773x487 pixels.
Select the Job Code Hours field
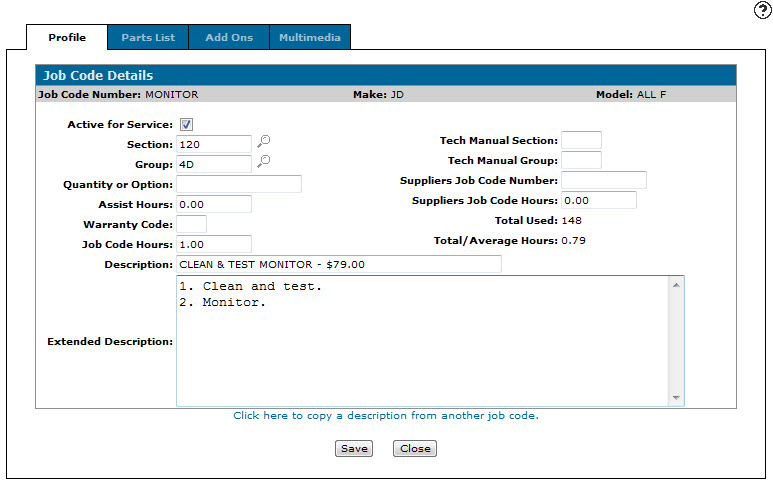click(x=214, y=244)
